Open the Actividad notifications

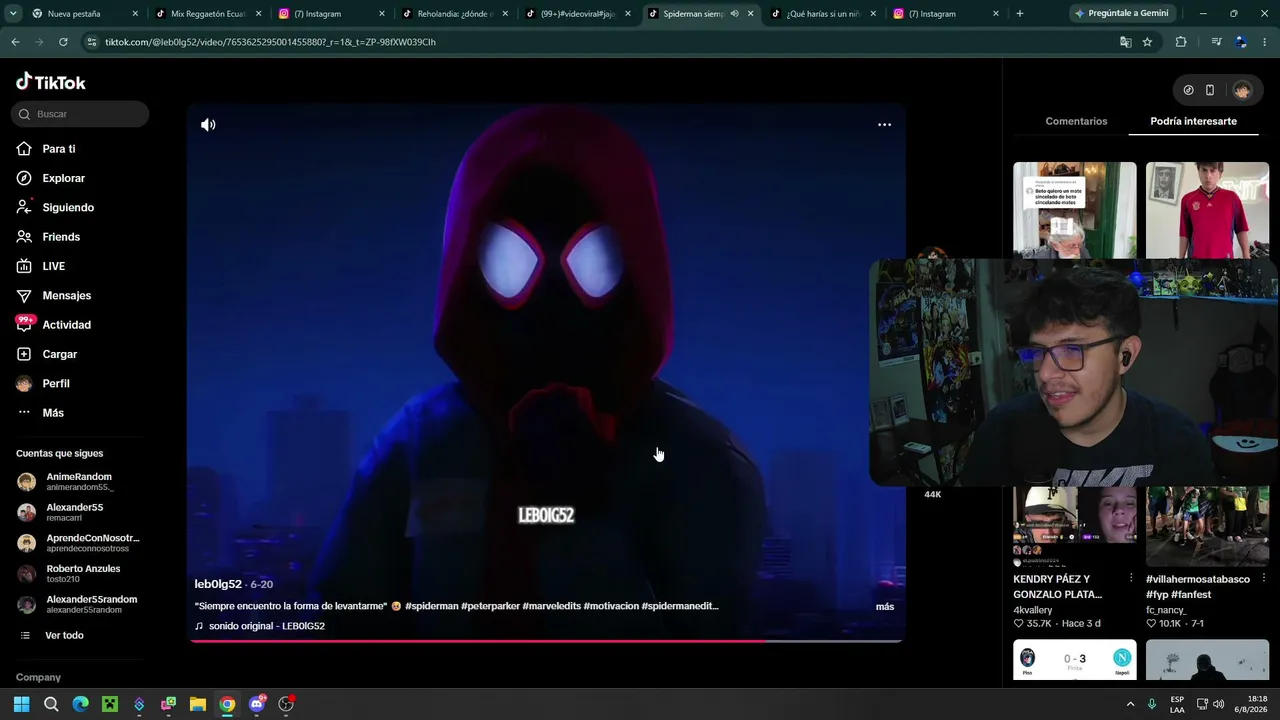66,325
